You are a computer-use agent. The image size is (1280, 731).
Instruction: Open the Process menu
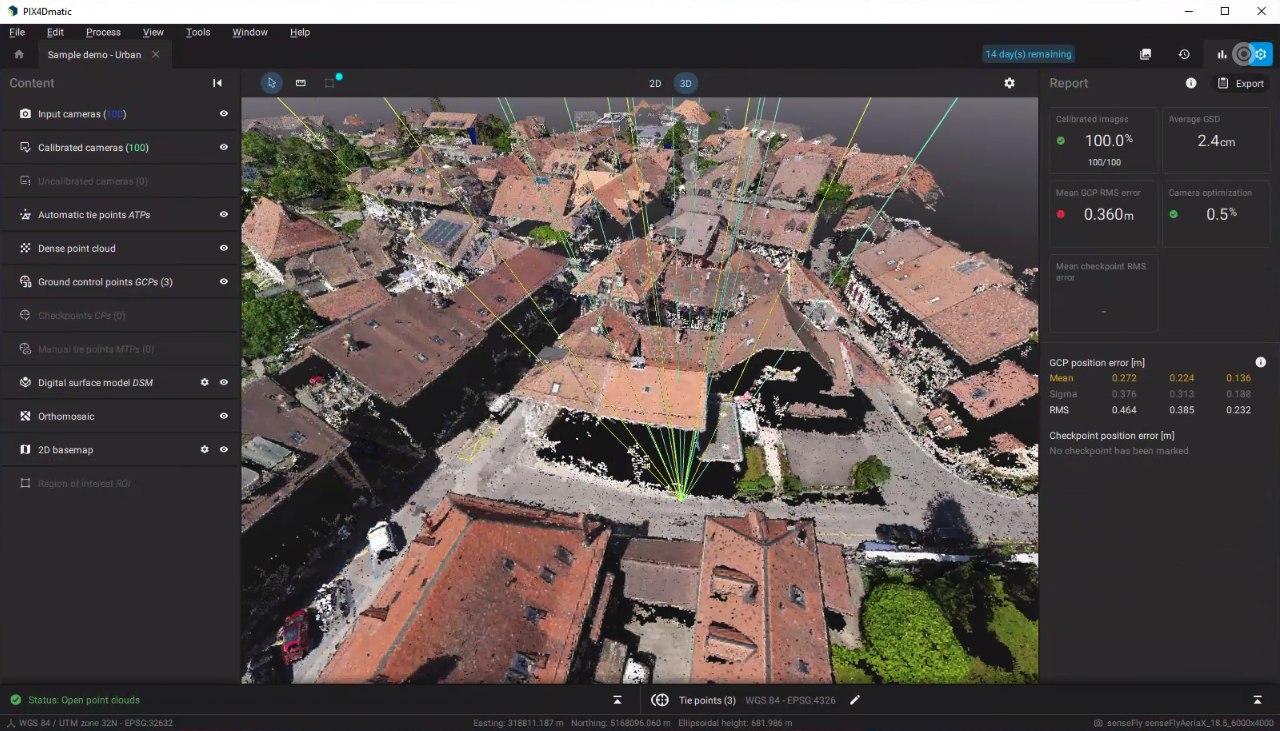coord(103,32)
